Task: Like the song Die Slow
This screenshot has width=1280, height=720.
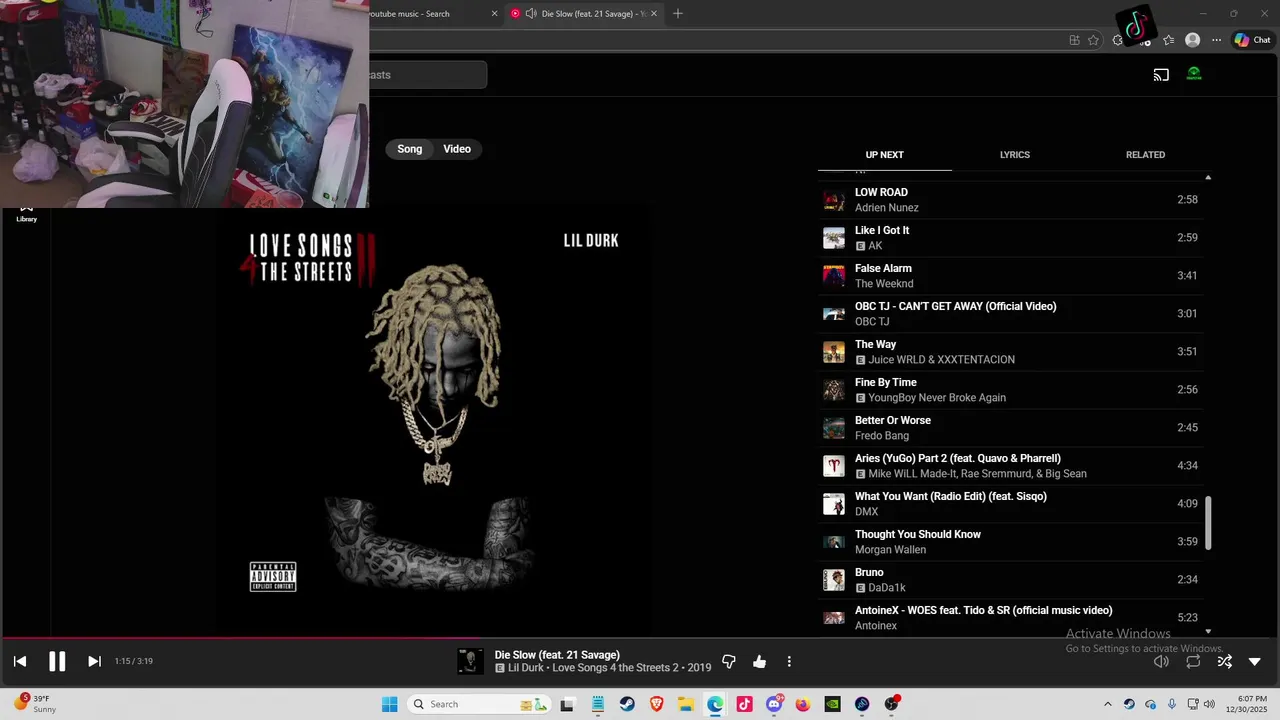Action: (759, 661)
